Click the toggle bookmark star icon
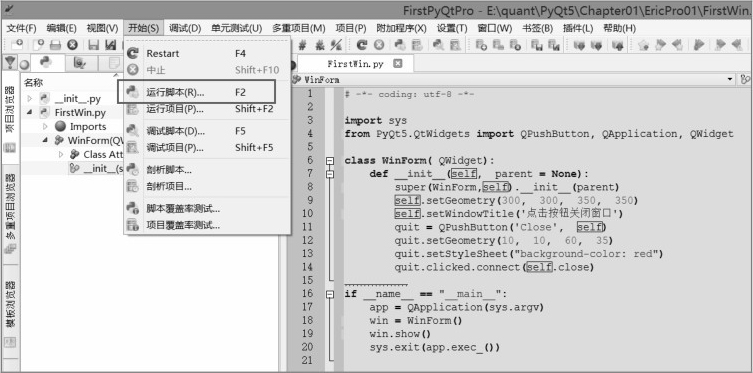Viewport: 753px width, 373px height. click(644, 45)
